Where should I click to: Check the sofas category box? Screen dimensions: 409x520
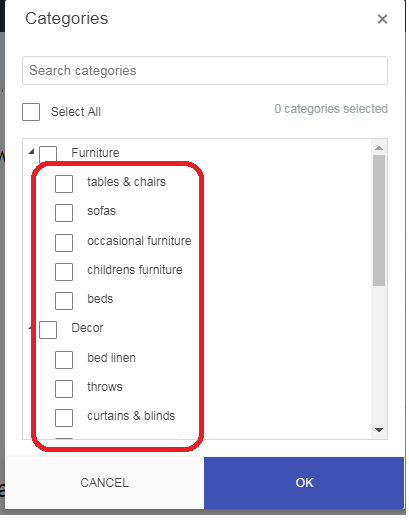[64, 213]
